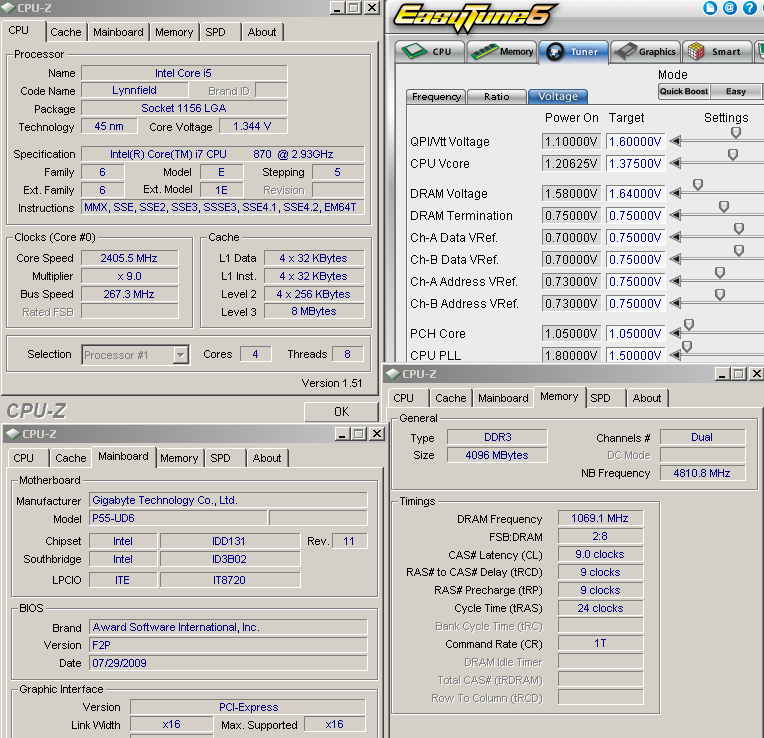This screenshot has width=764, height=738.
Task: Click OK in the top CPU-Z window
Action: click(341, 412)
